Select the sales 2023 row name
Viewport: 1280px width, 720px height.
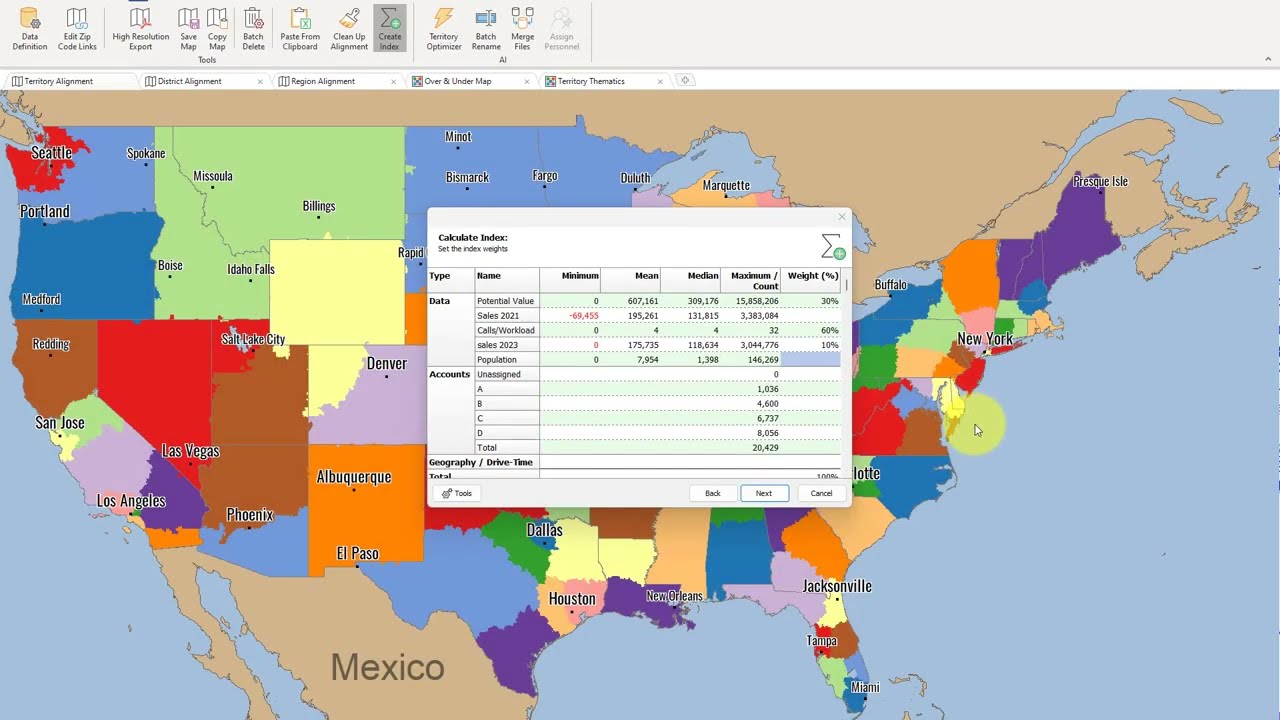tap(507, 345)
